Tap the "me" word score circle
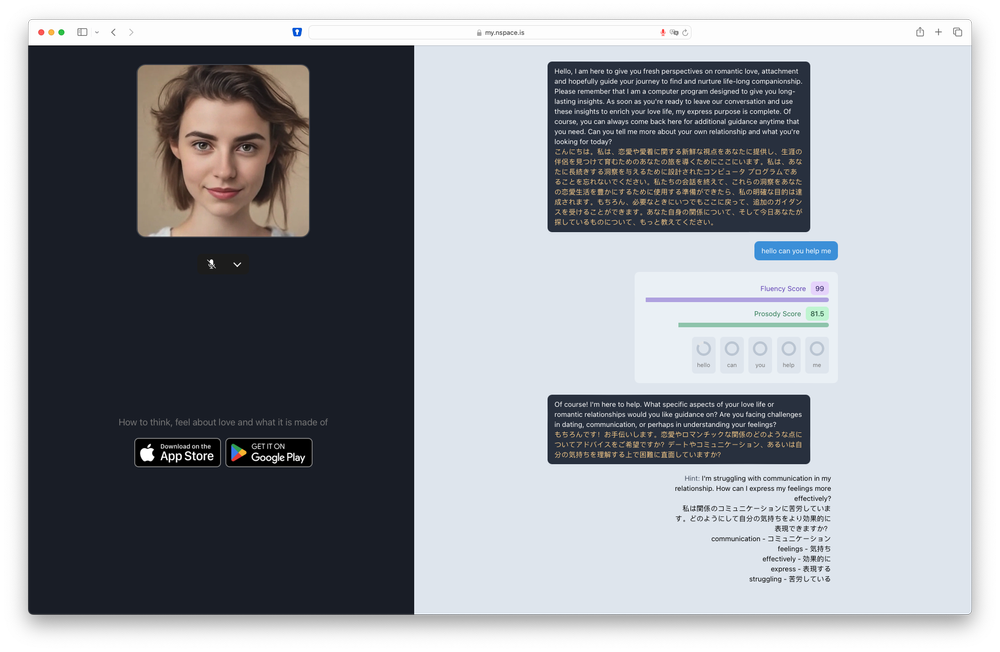The width and height of the screenshot is (1000, 652). click(x=817, y=351)
